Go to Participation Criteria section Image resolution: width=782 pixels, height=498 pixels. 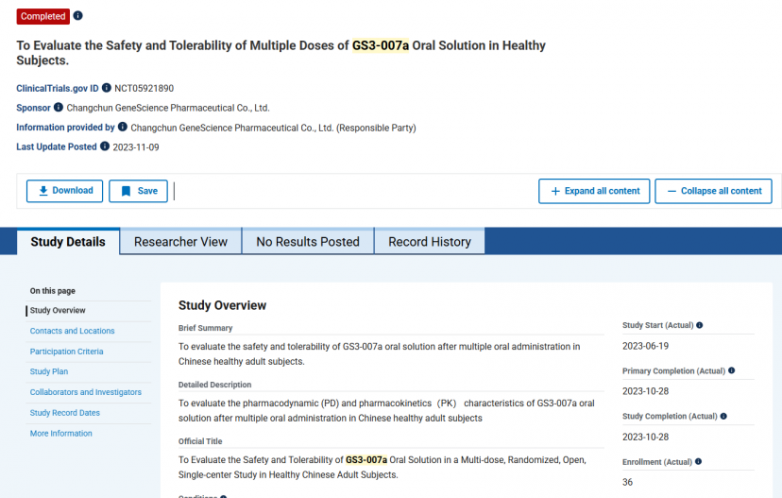[x=66, y=351]
